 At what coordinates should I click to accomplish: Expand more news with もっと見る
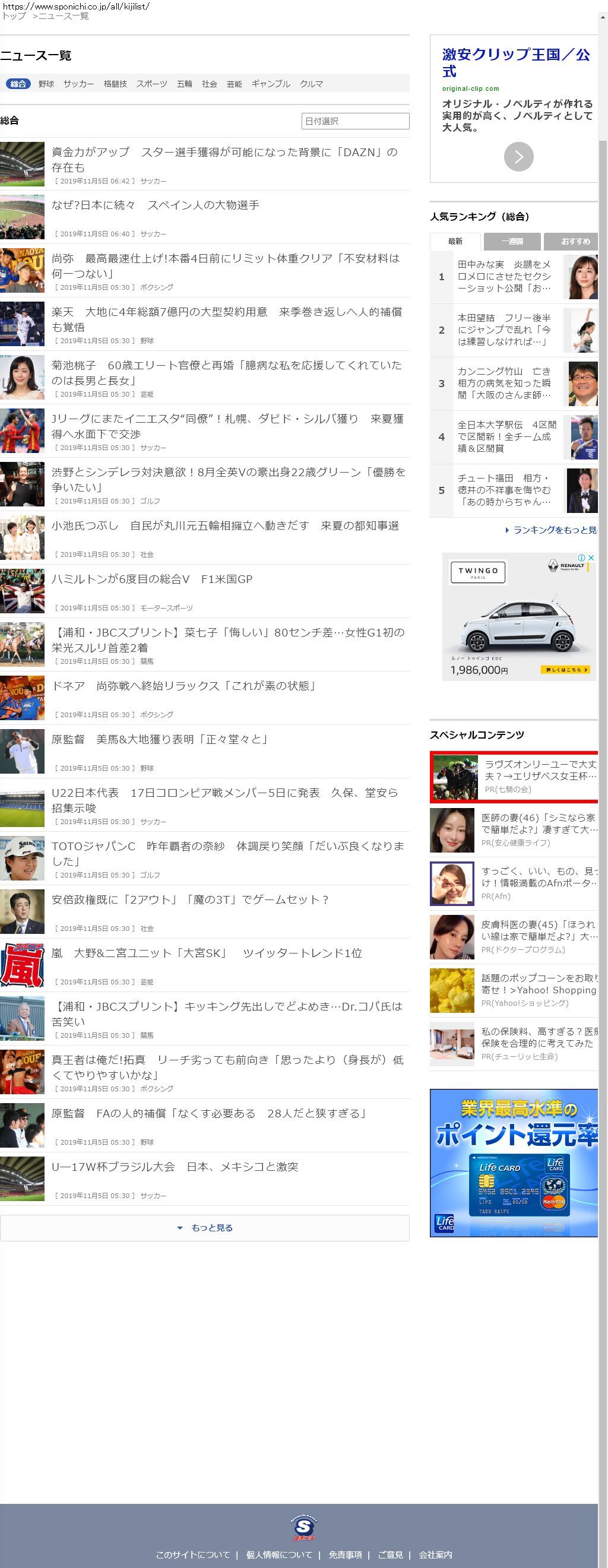click(204, 1228)
